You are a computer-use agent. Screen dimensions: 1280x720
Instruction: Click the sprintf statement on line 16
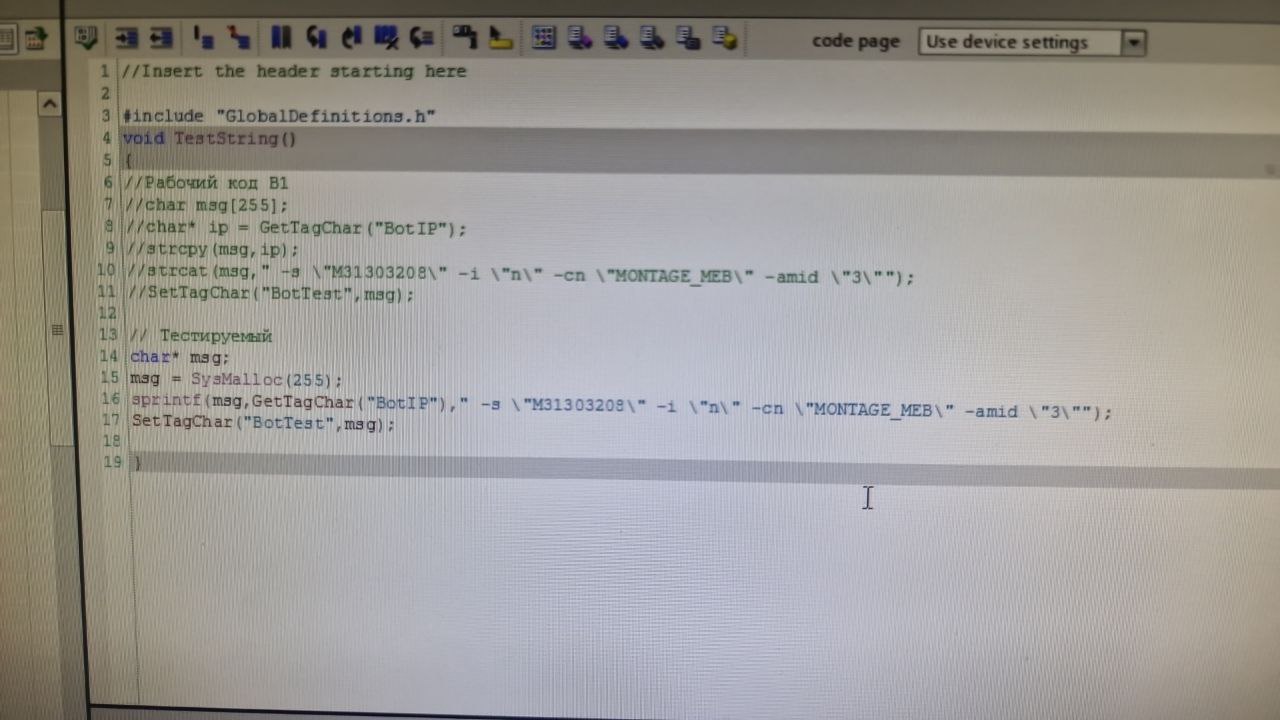coord(621,408)
